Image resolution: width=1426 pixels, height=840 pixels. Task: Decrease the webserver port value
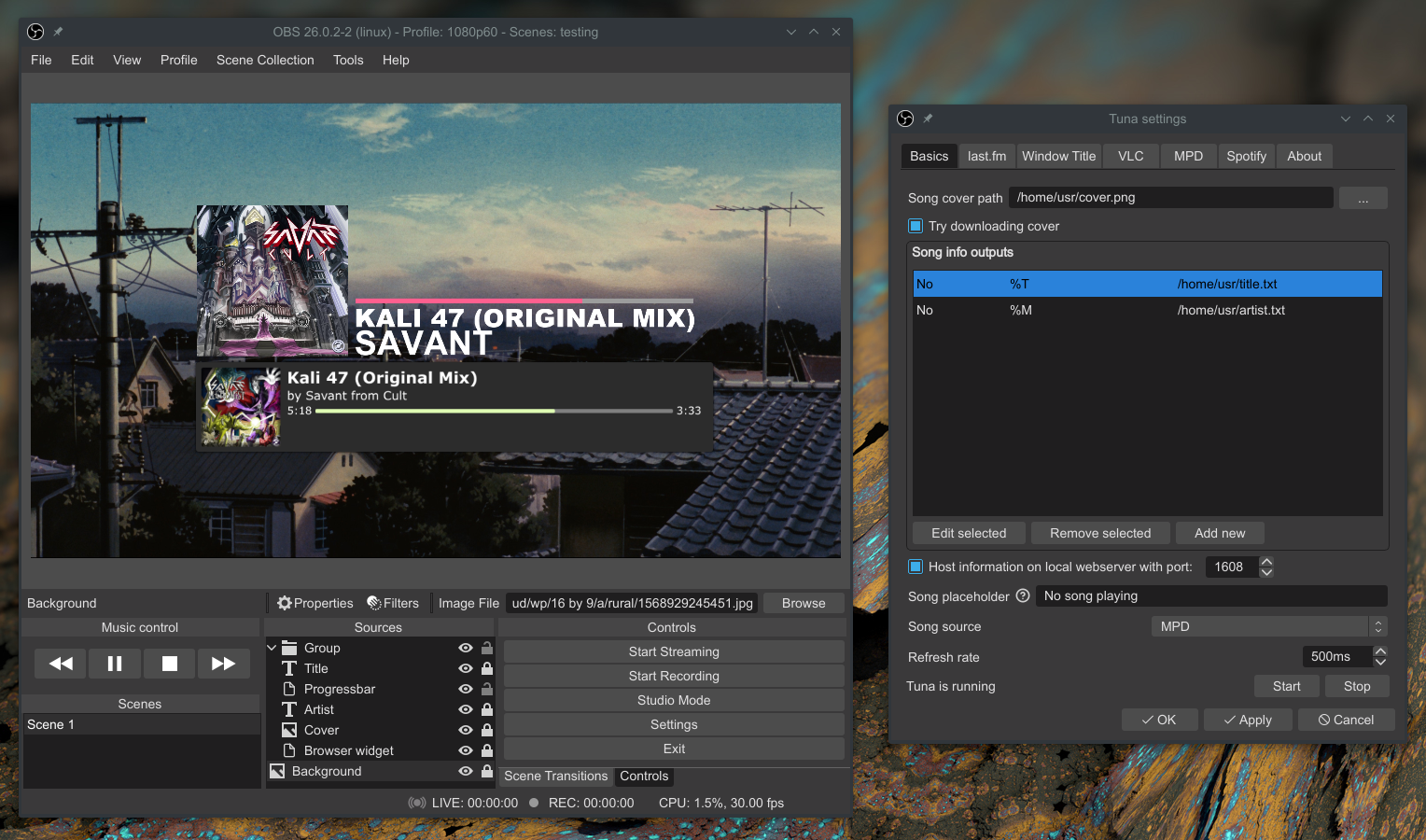(x=1266, y=572)
